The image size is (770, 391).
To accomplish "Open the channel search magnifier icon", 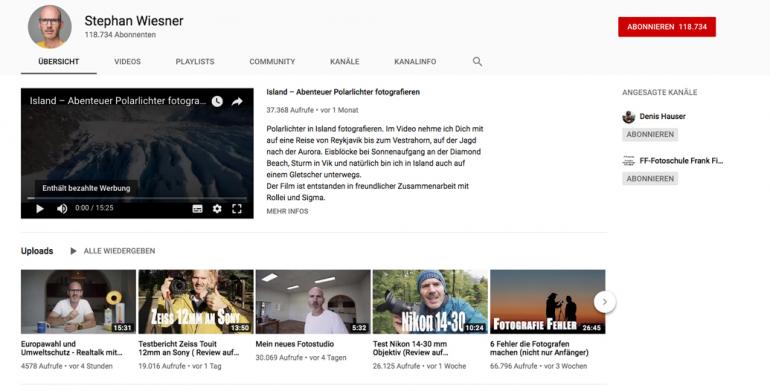I will click(x=477, y=62).
